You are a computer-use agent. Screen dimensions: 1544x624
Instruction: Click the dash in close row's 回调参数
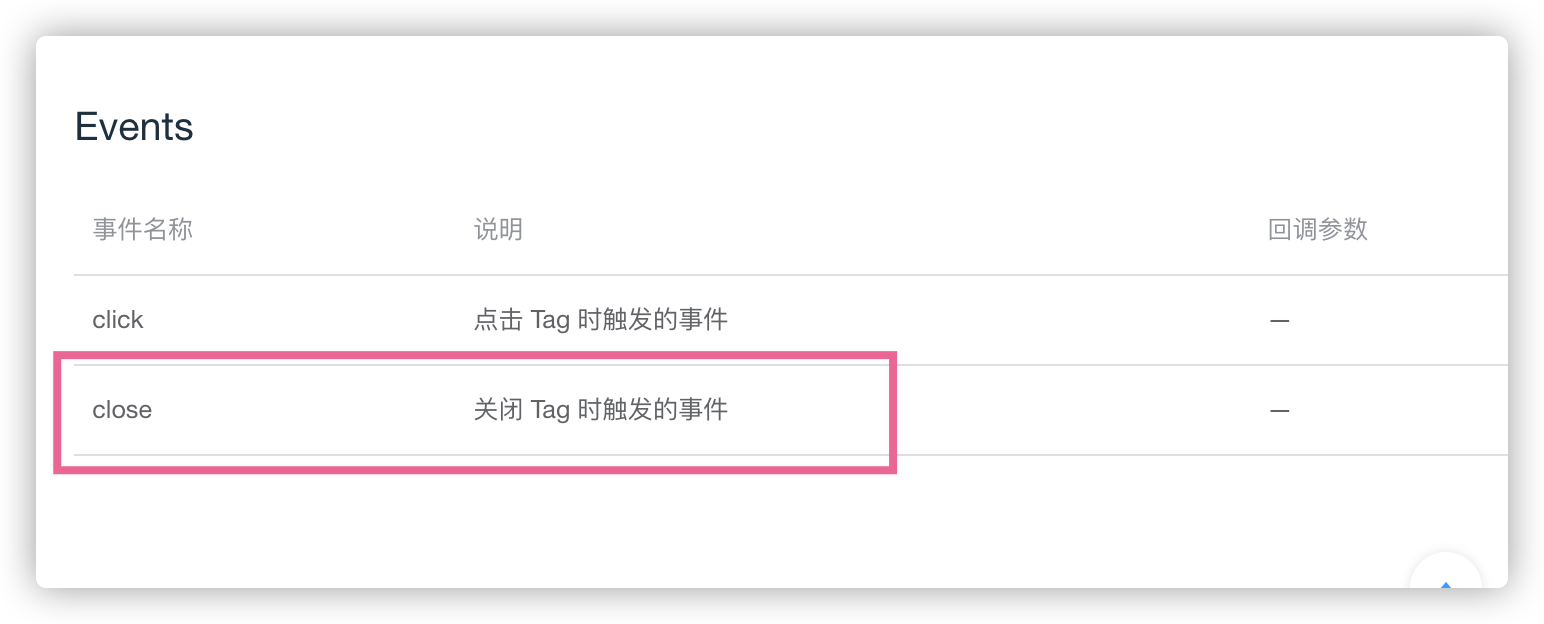point(1279,411)
